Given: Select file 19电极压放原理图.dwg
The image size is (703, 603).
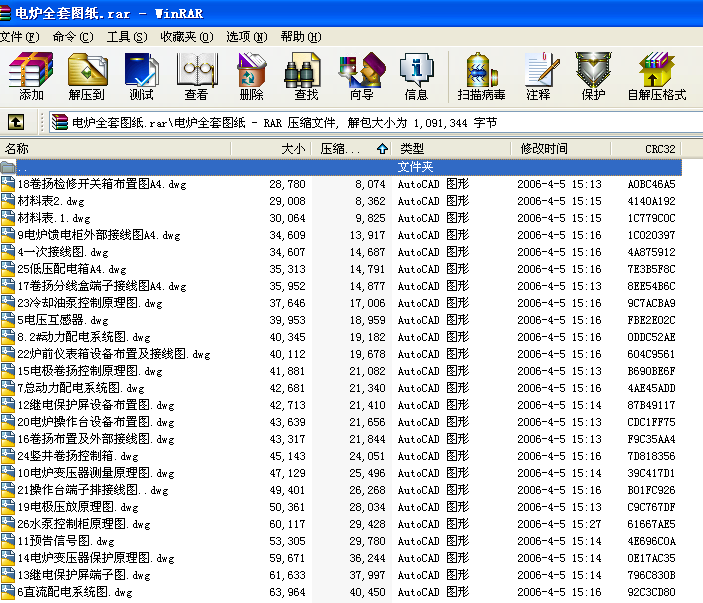Looking at the screenshot, I should coord(78,508).
